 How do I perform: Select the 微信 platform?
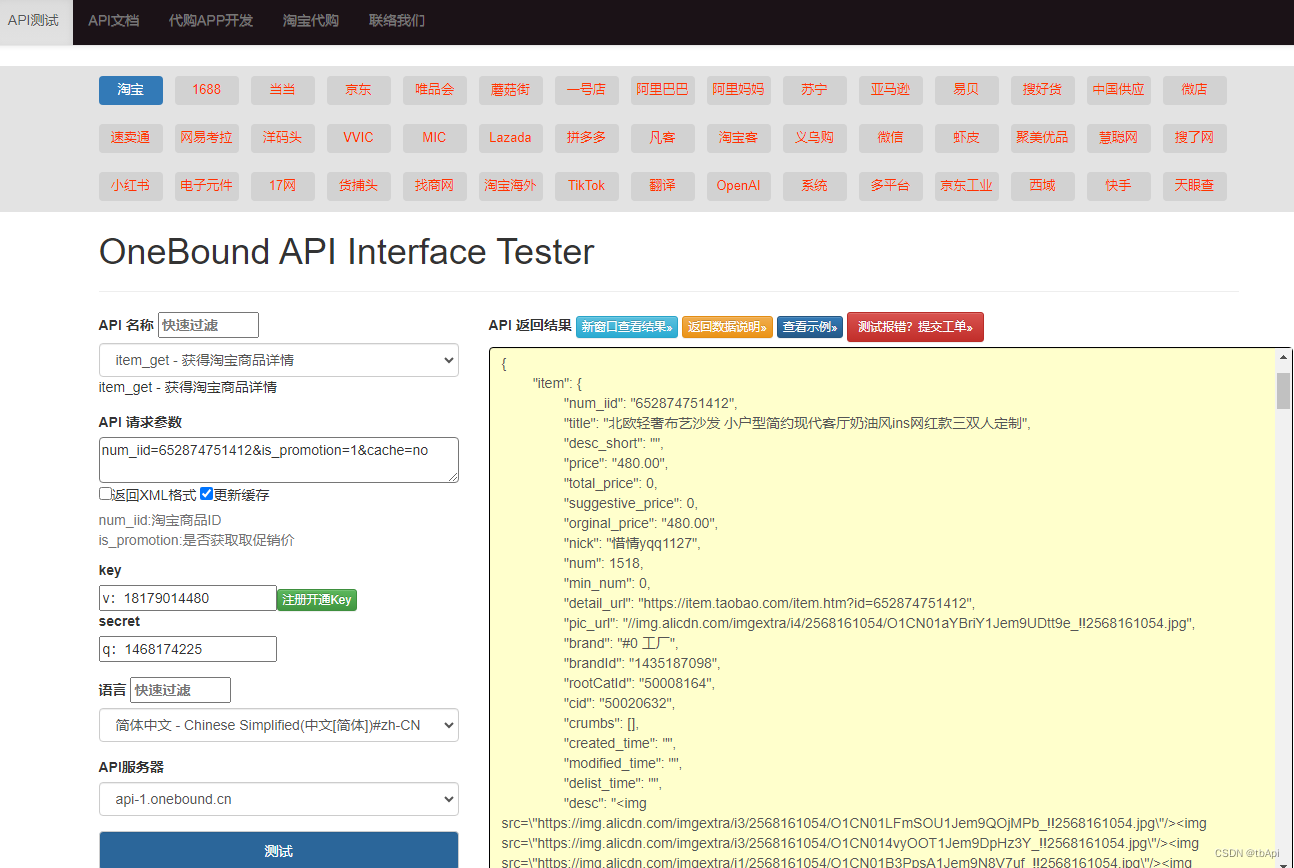tap(891, 138)
